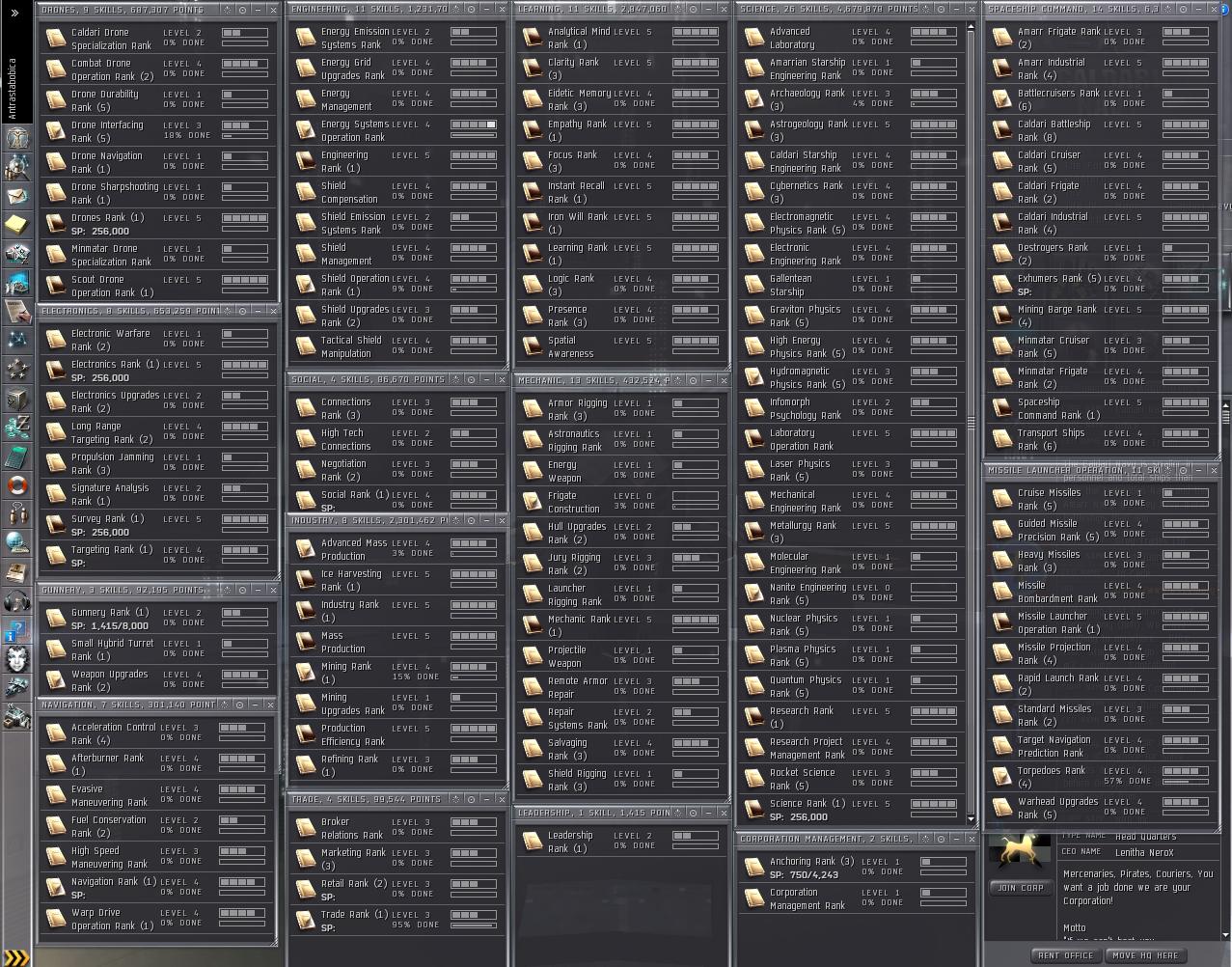Open People & Places magnifier icon
This screenshot has width=1232, height=967.
tap(17, 167)
